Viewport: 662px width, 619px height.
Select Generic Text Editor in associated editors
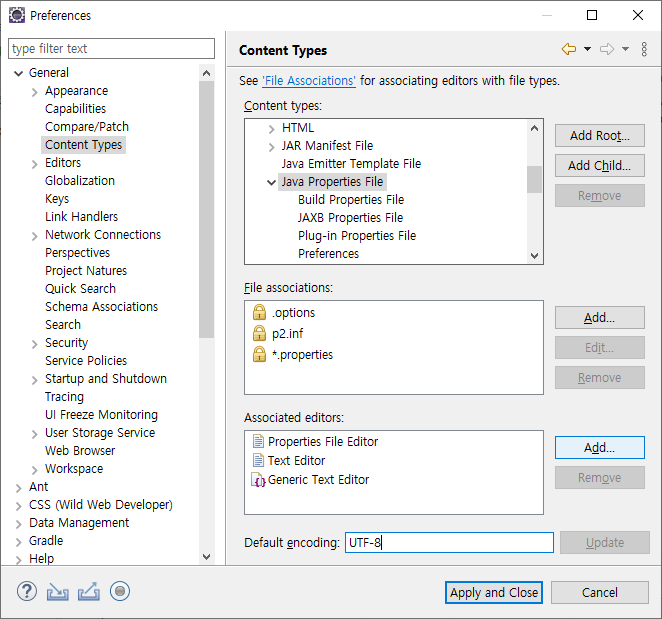coord(318,480)
